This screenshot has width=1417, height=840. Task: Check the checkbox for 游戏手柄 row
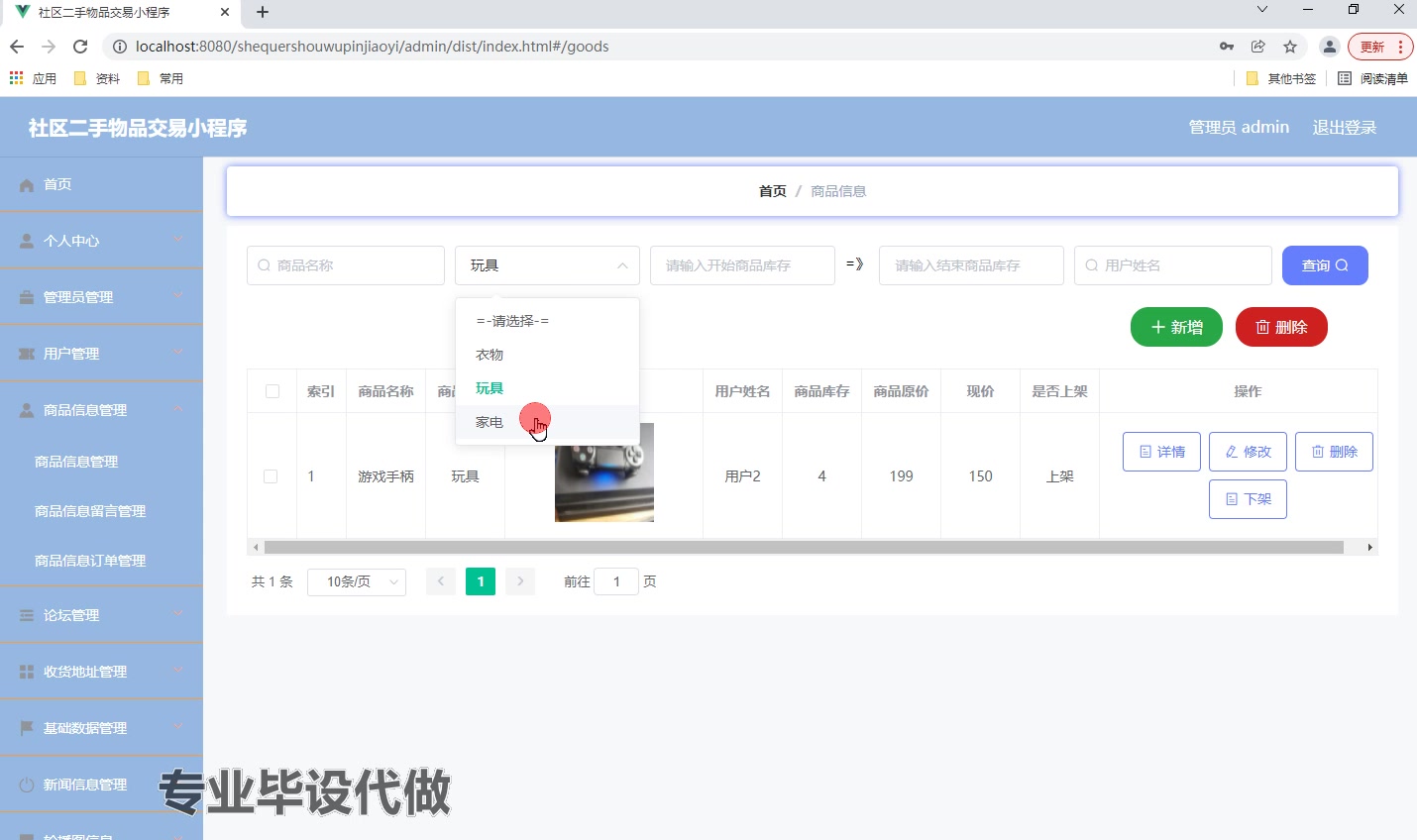[272, 475]
